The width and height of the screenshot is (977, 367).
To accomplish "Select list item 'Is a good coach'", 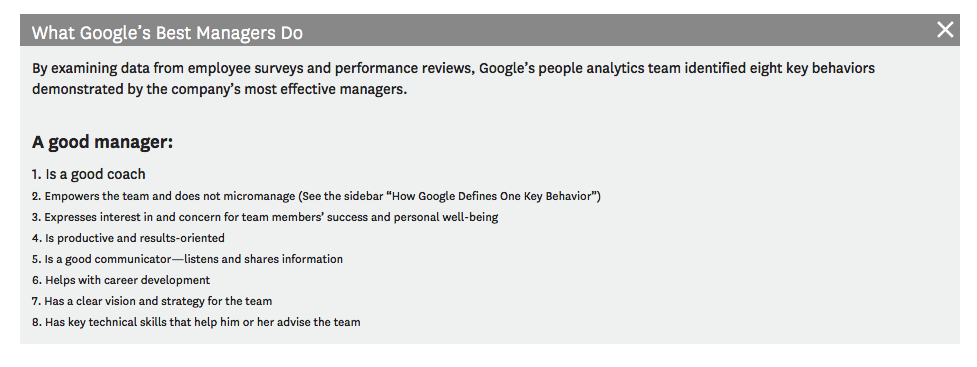I will (88, 174).
